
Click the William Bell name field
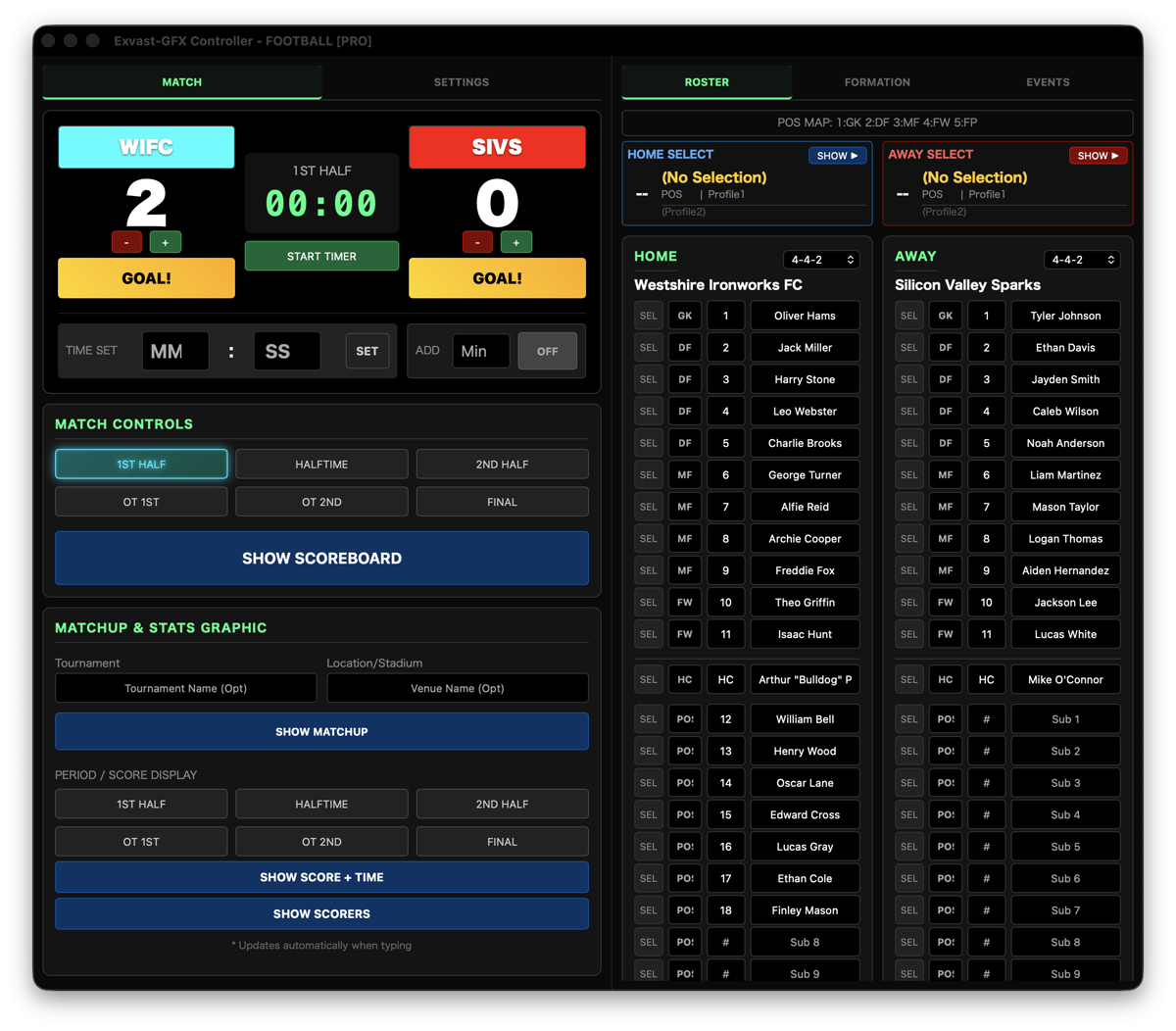tap(805, 719)
